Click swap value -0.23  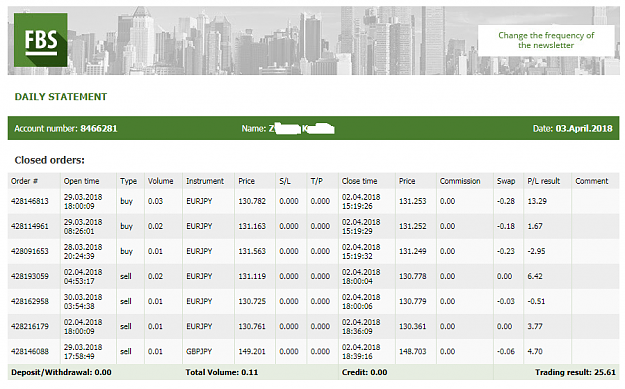click(x=506, y=251)
